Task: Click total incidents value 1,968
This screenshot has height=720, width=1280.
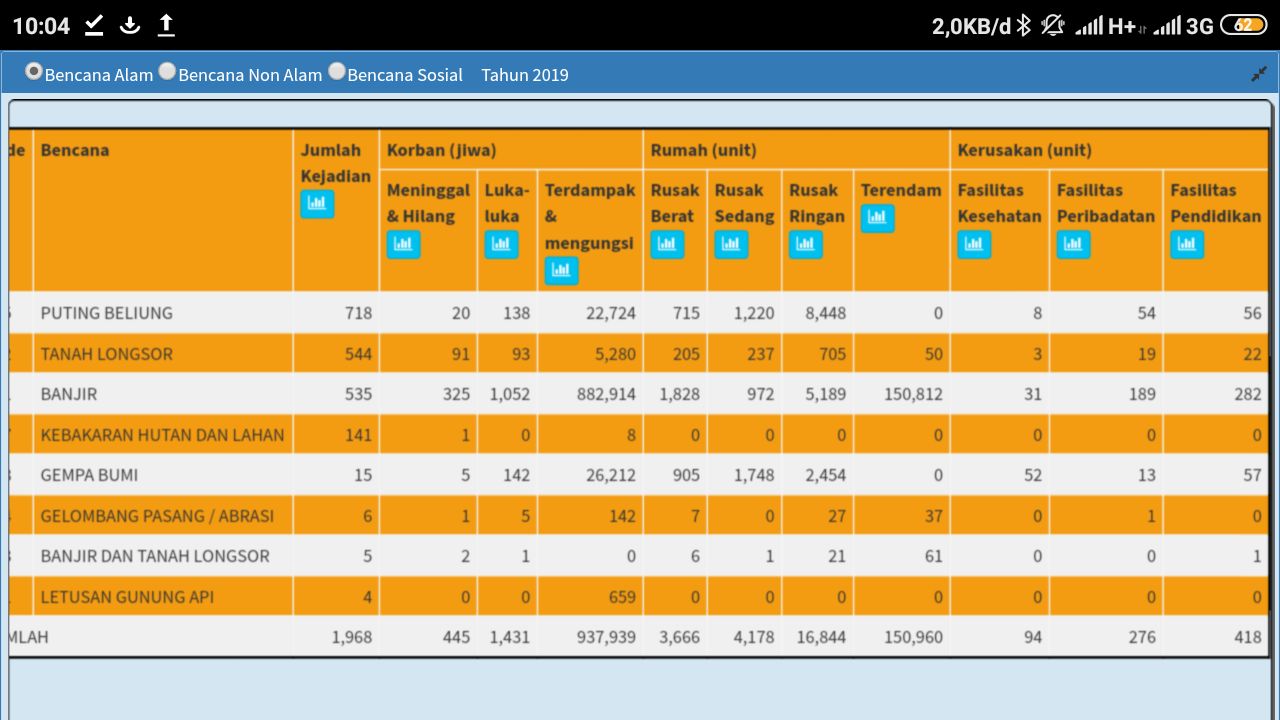Action: [351, 637]
